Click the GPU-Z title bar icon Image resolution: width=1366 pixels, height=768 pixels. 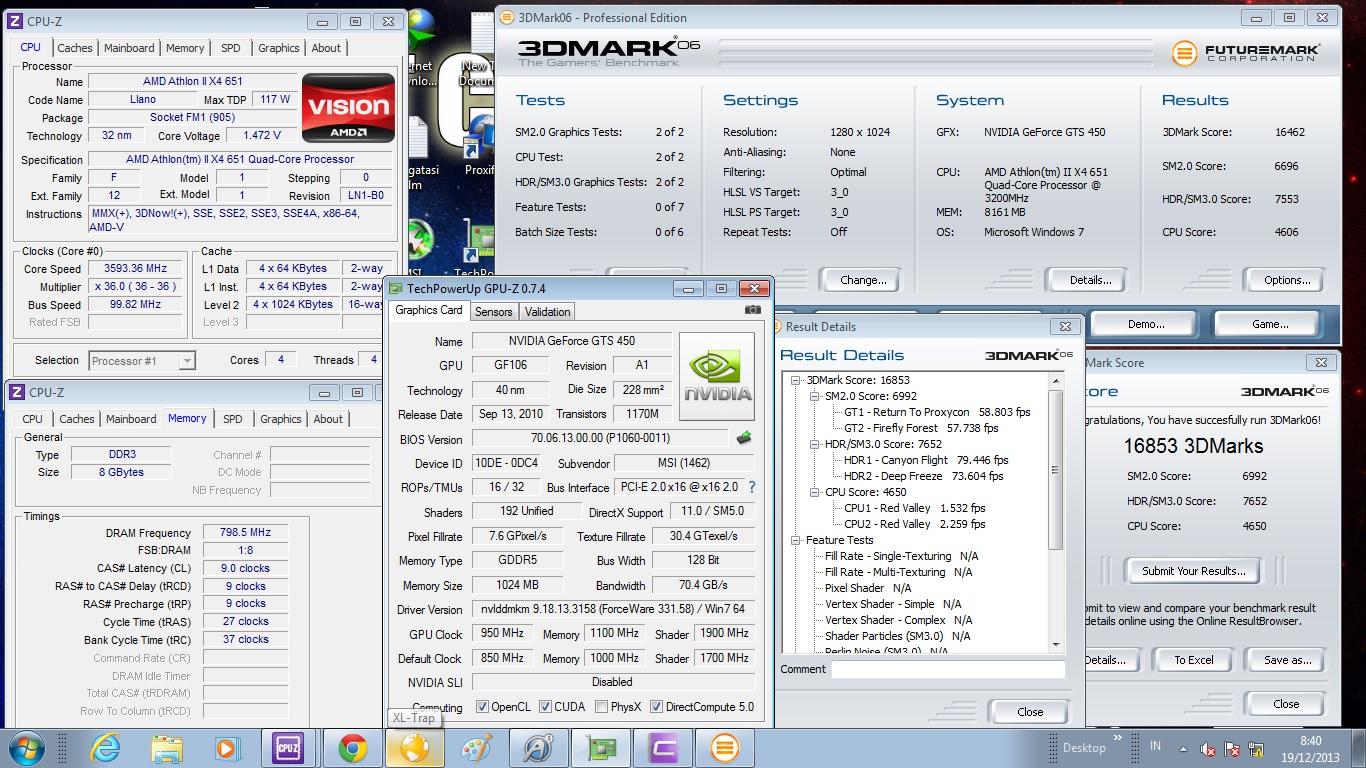point(396,288)
